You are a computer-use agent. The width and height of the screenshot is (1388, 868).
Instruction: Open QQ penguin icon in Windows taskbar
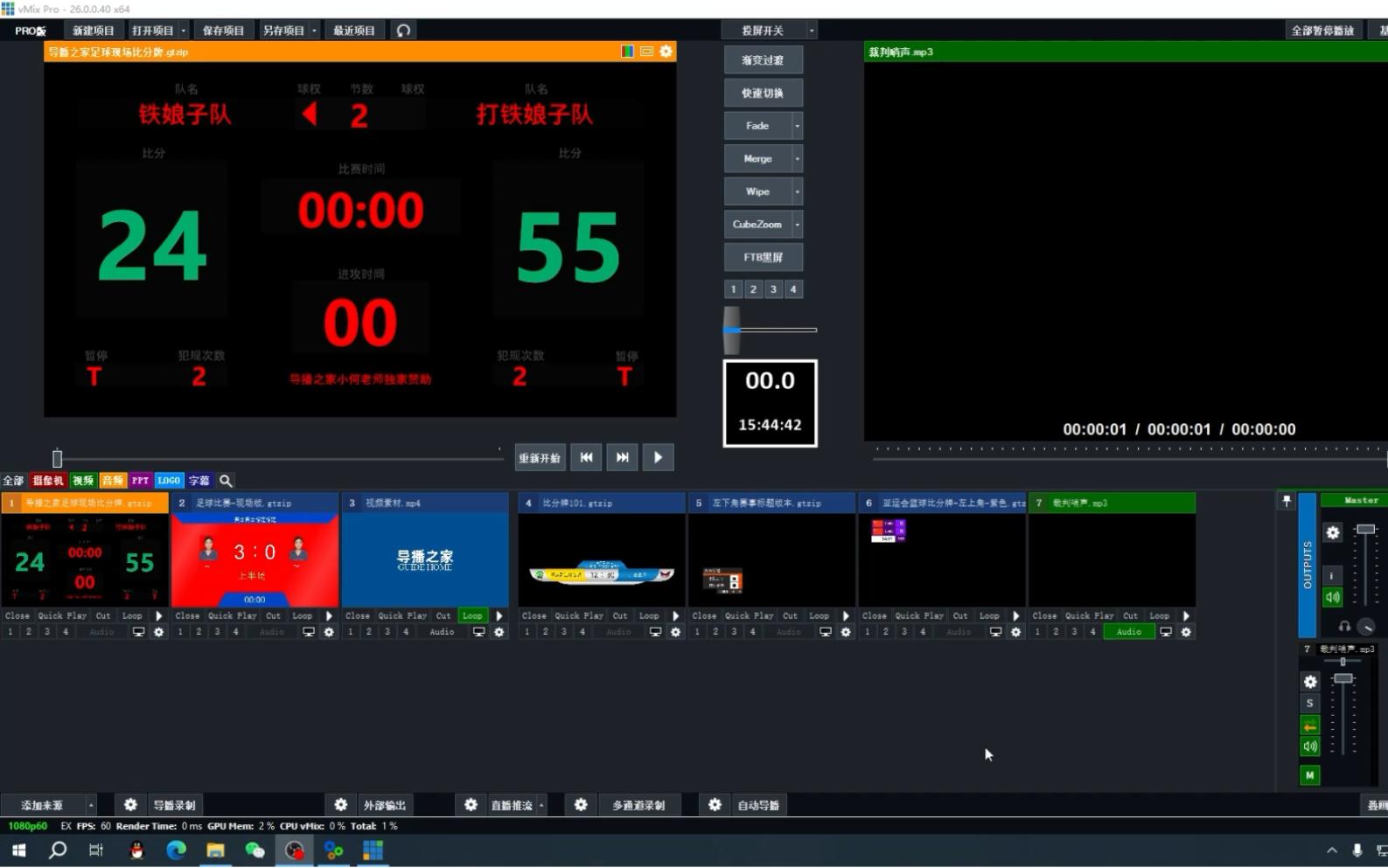136,851
